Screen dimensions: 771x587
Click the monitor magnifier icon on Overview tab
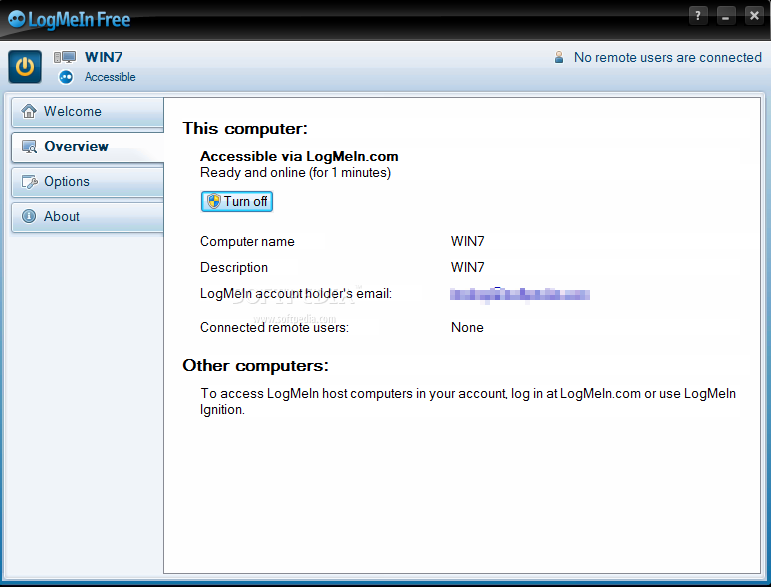coord(30,147)
